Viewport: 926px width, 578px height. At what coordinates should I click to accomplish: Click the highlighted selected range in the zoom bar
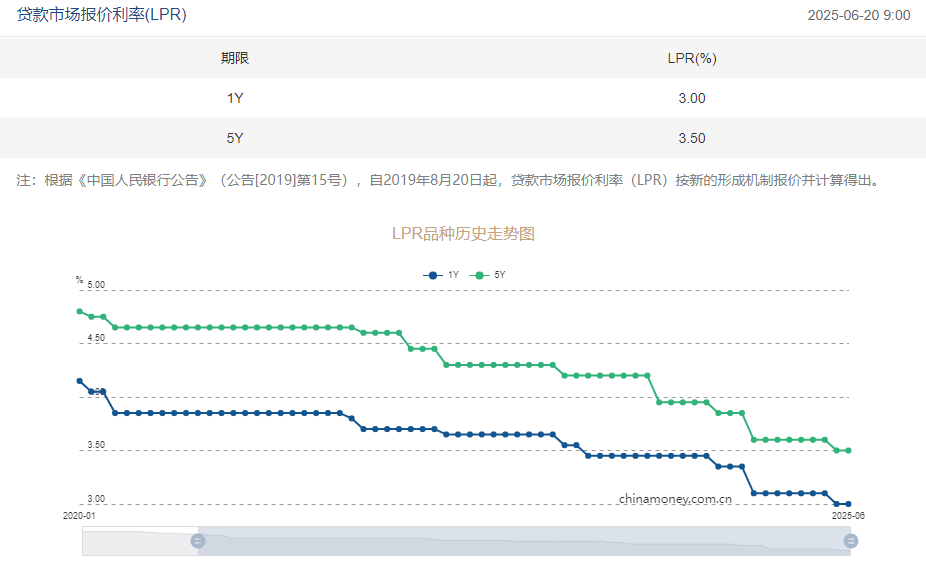520,541
